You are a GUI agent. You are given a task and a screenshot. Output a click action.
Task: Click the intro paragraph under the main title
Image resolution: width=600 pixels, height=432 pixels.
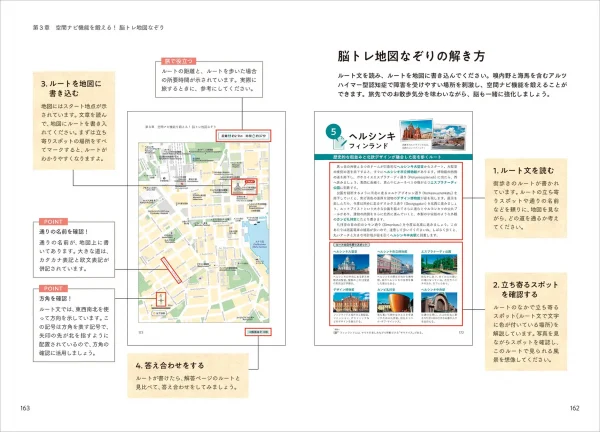point(452,85)
